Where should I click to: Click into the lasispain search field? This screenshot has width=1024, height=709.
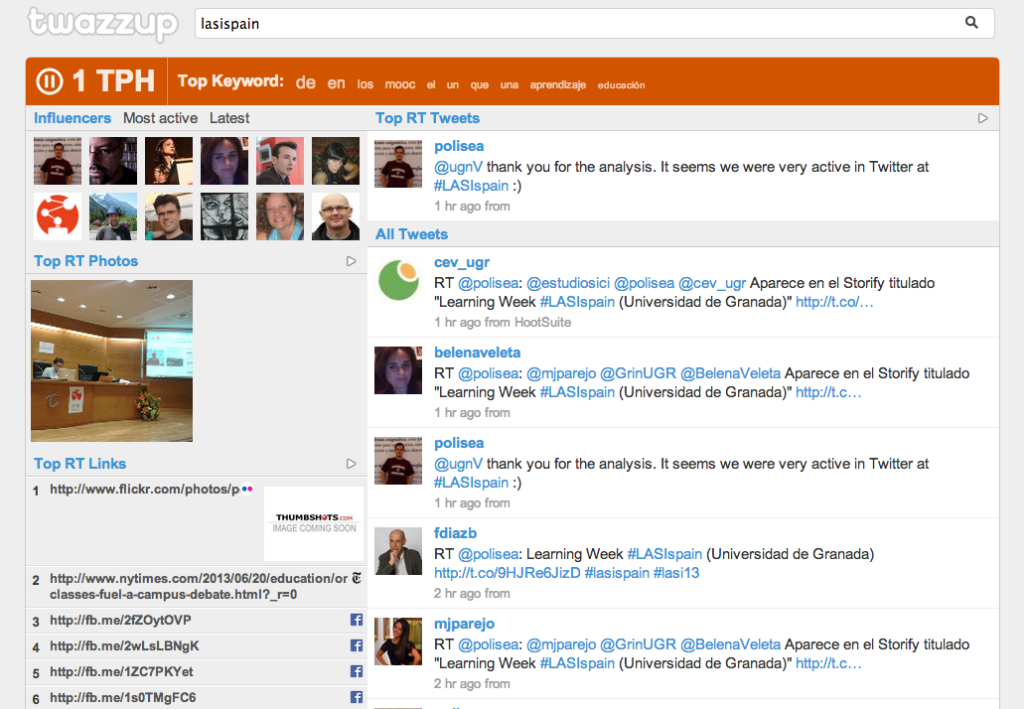594,24
